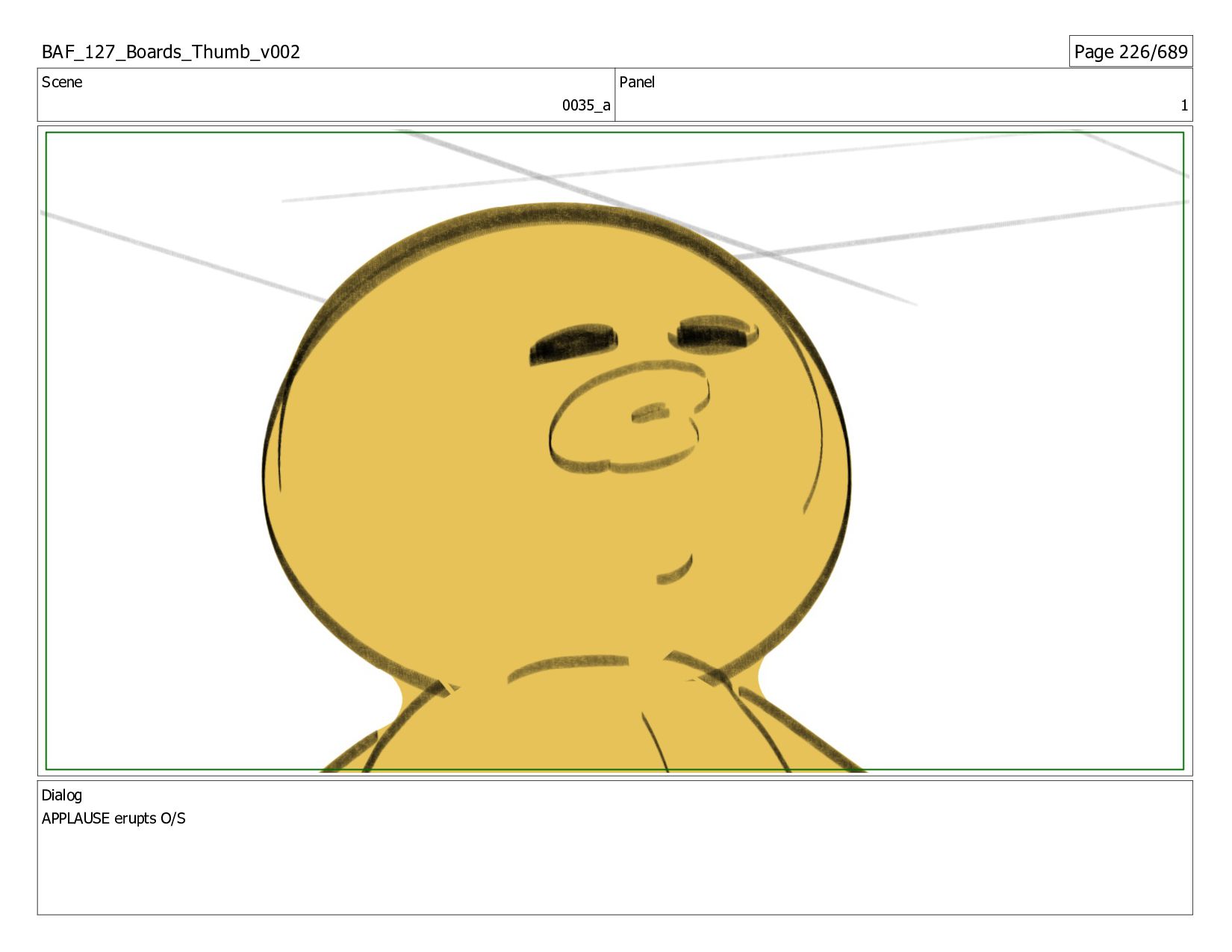Select the Panel label
The height and width of the screenshot is (952, 1232).
pyautogui.click(x=637, y=82)
